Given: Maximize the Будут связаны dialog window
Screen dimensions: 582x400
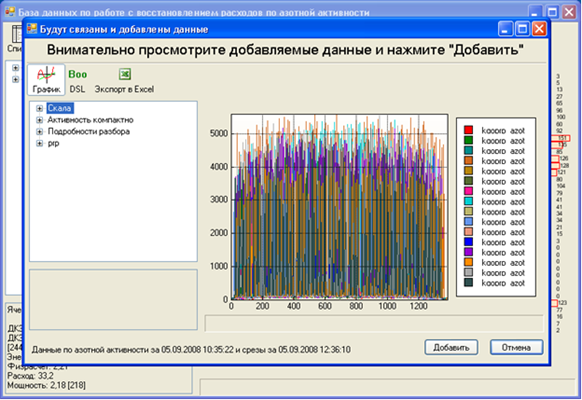Looking at the screenshot, I should [523, 29].
